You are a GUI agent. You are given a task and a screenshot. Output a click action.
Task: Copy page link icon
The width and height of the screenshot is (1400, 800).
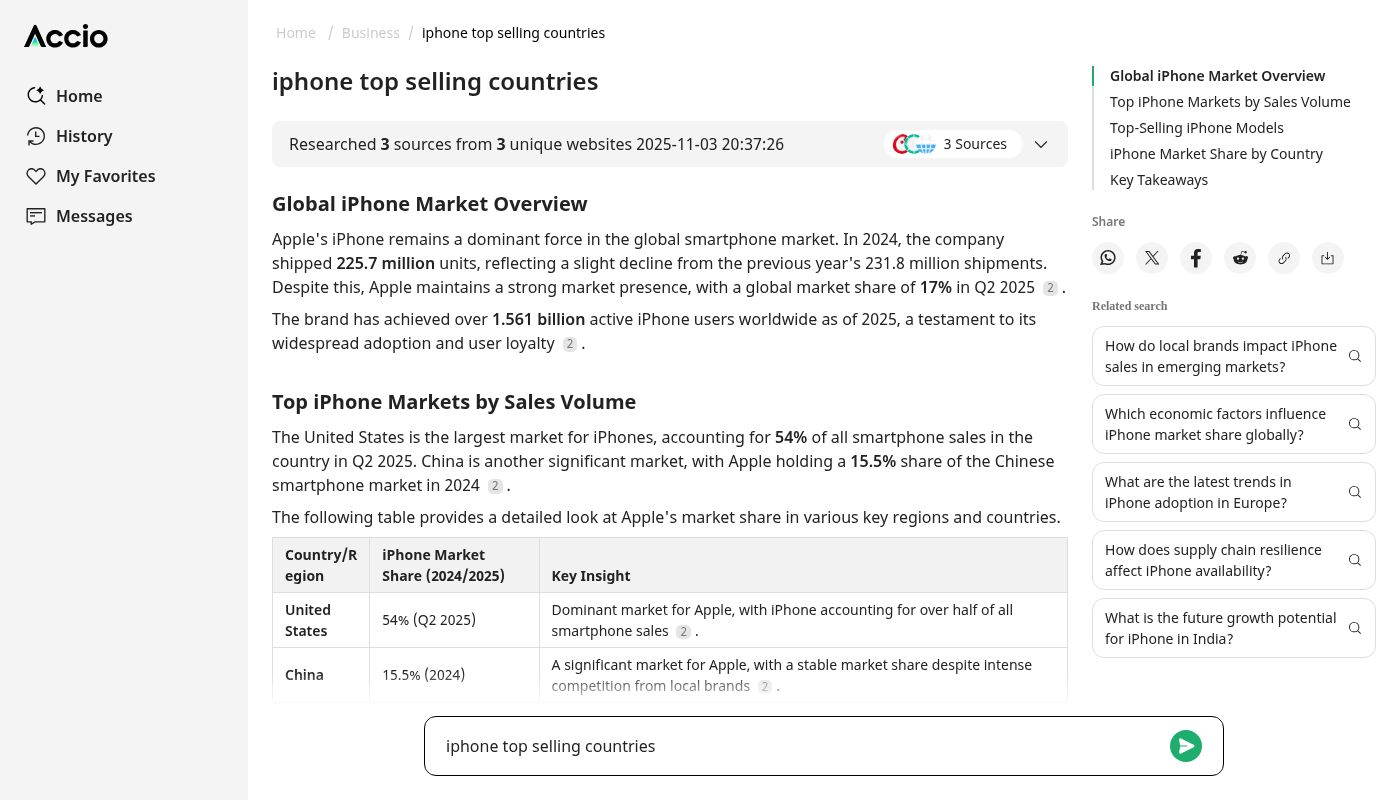pyautogui.click(x=1284, y=258)
